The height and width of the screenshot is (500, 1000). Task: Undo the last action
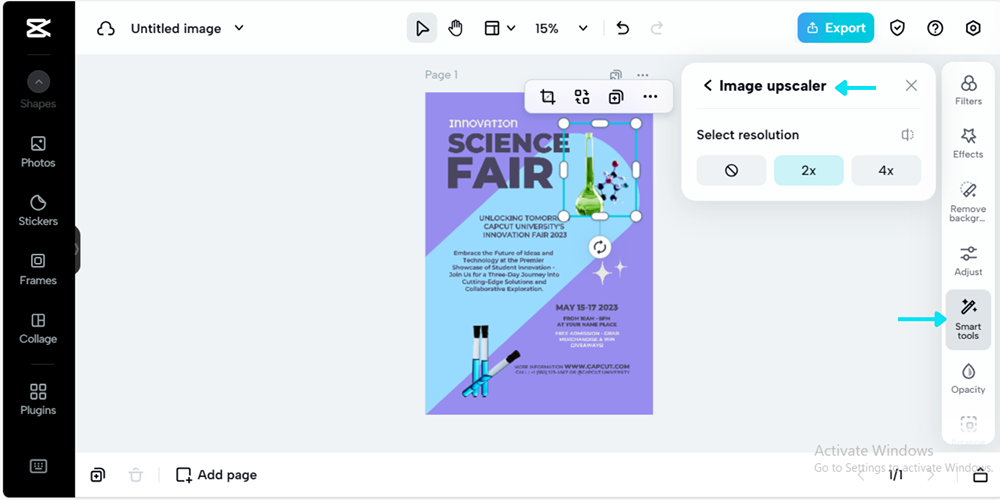(623, 29)
